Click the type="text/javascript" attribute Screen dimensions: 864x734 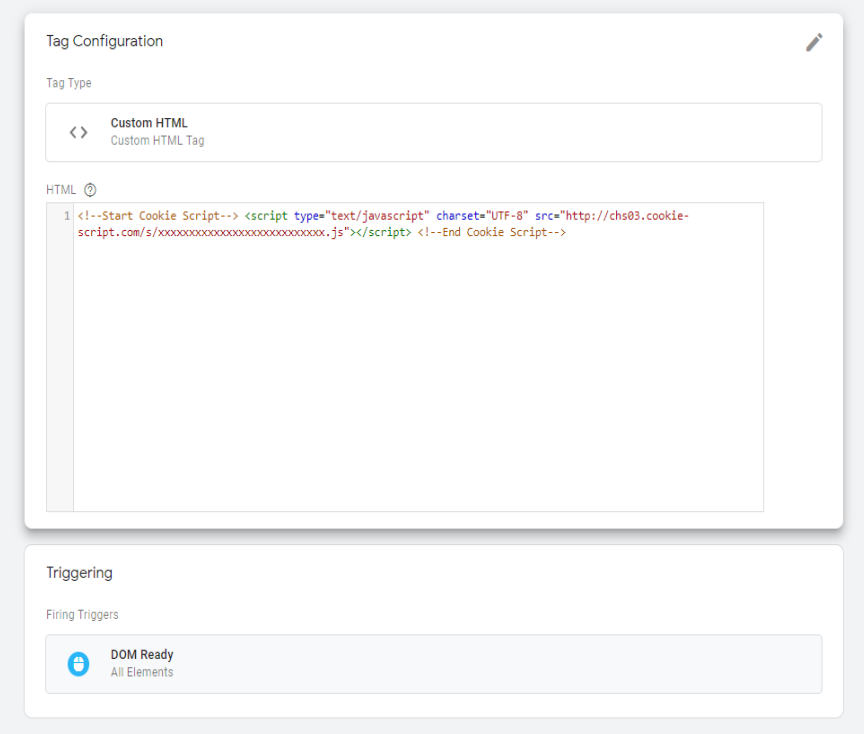(x=361, y=215)
